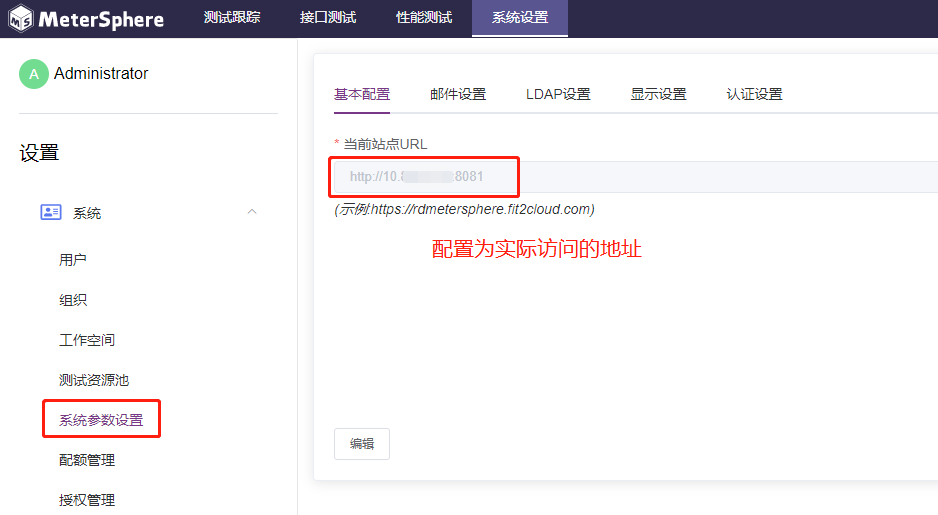Screen dimensions: 938x515
Task: Click the 当前站点URL input field
Action: point(635,176)
